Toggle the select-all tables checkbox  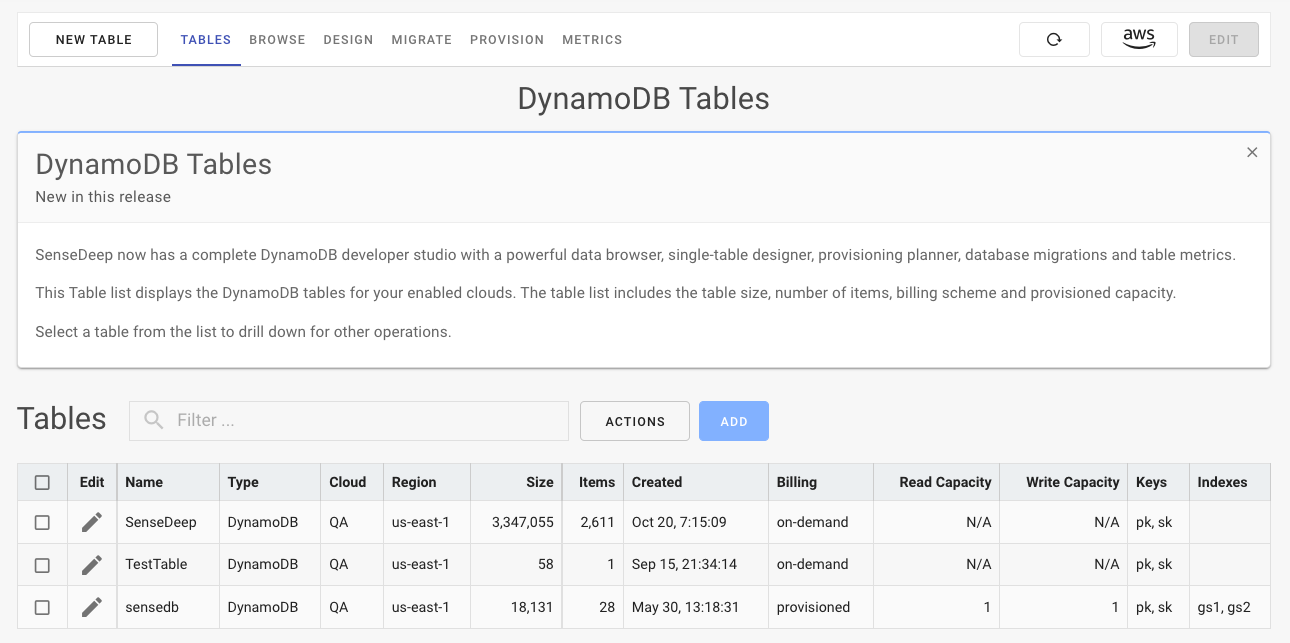pos(42,482)
